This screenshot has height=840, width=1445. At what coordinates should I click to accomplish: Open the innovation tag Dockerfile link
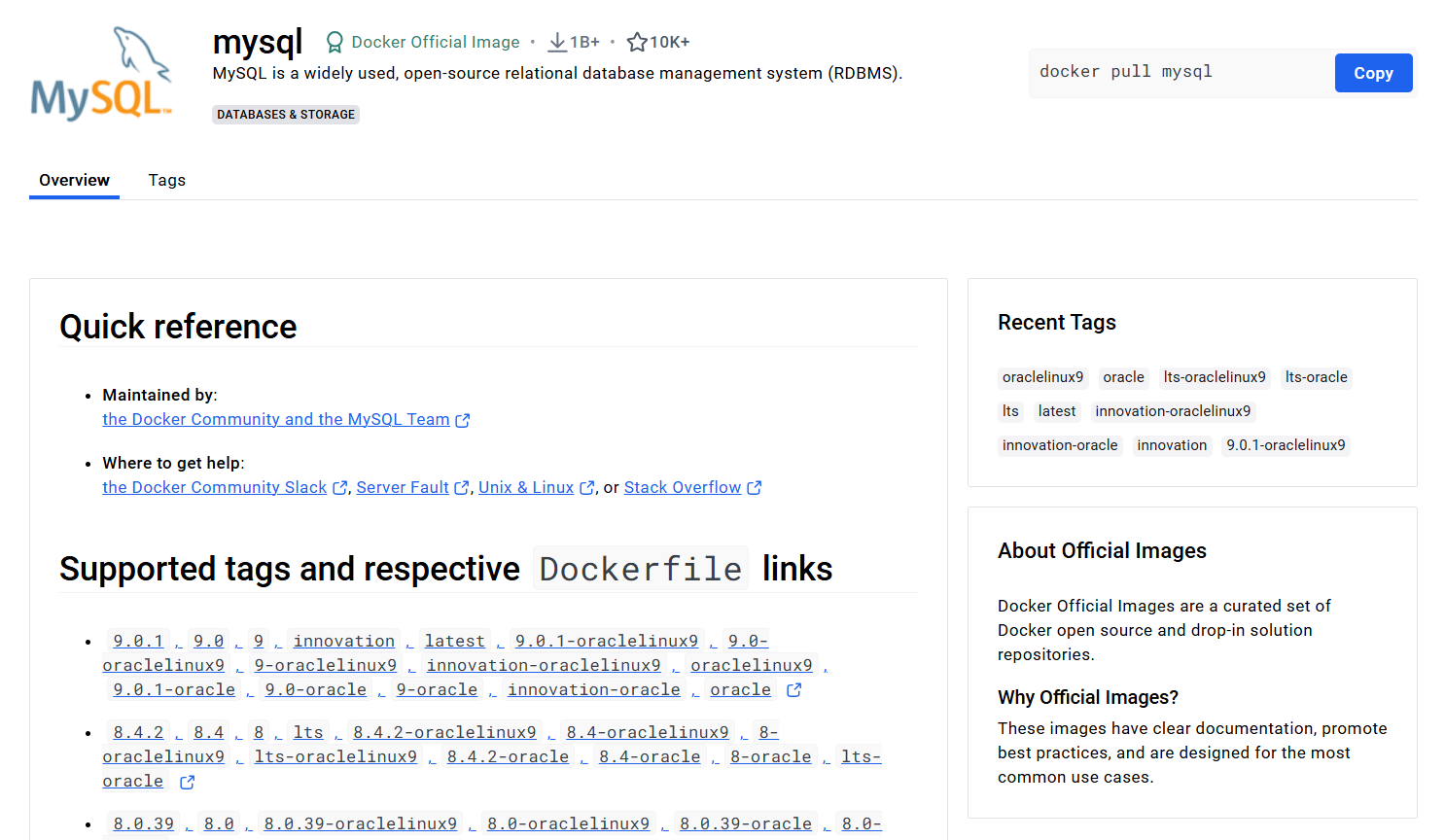[344, 641]
